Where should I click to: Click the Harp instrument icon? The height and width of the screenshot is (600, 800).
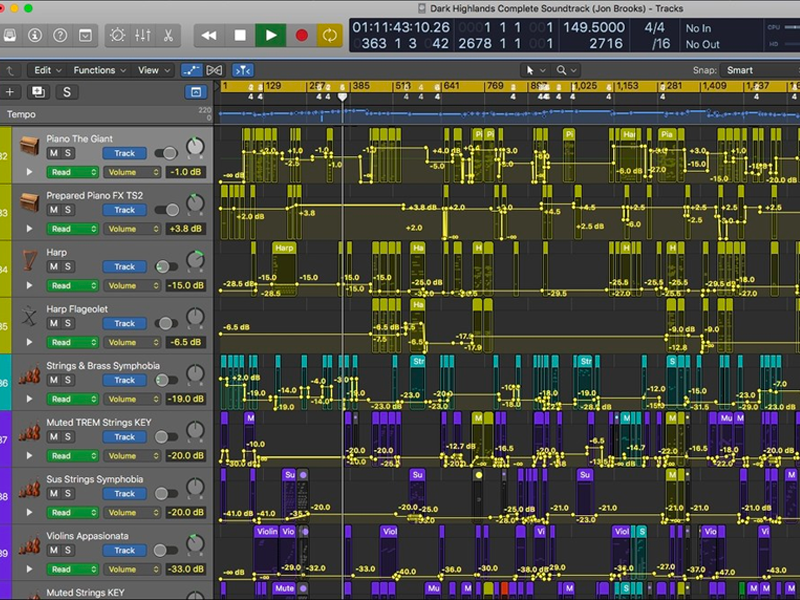click(x=28, y=259)
